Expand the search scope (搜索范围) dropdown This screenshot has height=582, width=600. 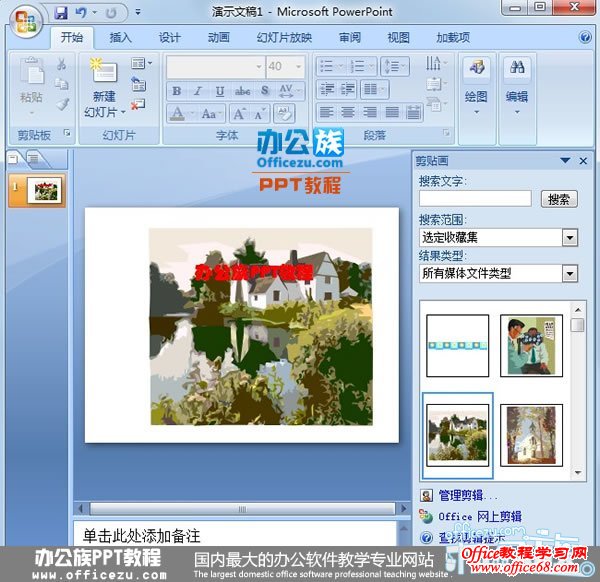coord(570,237)
